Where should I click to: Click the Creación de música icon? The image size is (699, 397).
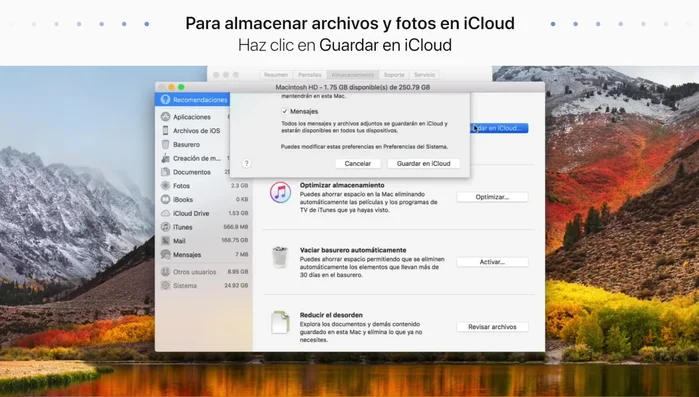165,158
